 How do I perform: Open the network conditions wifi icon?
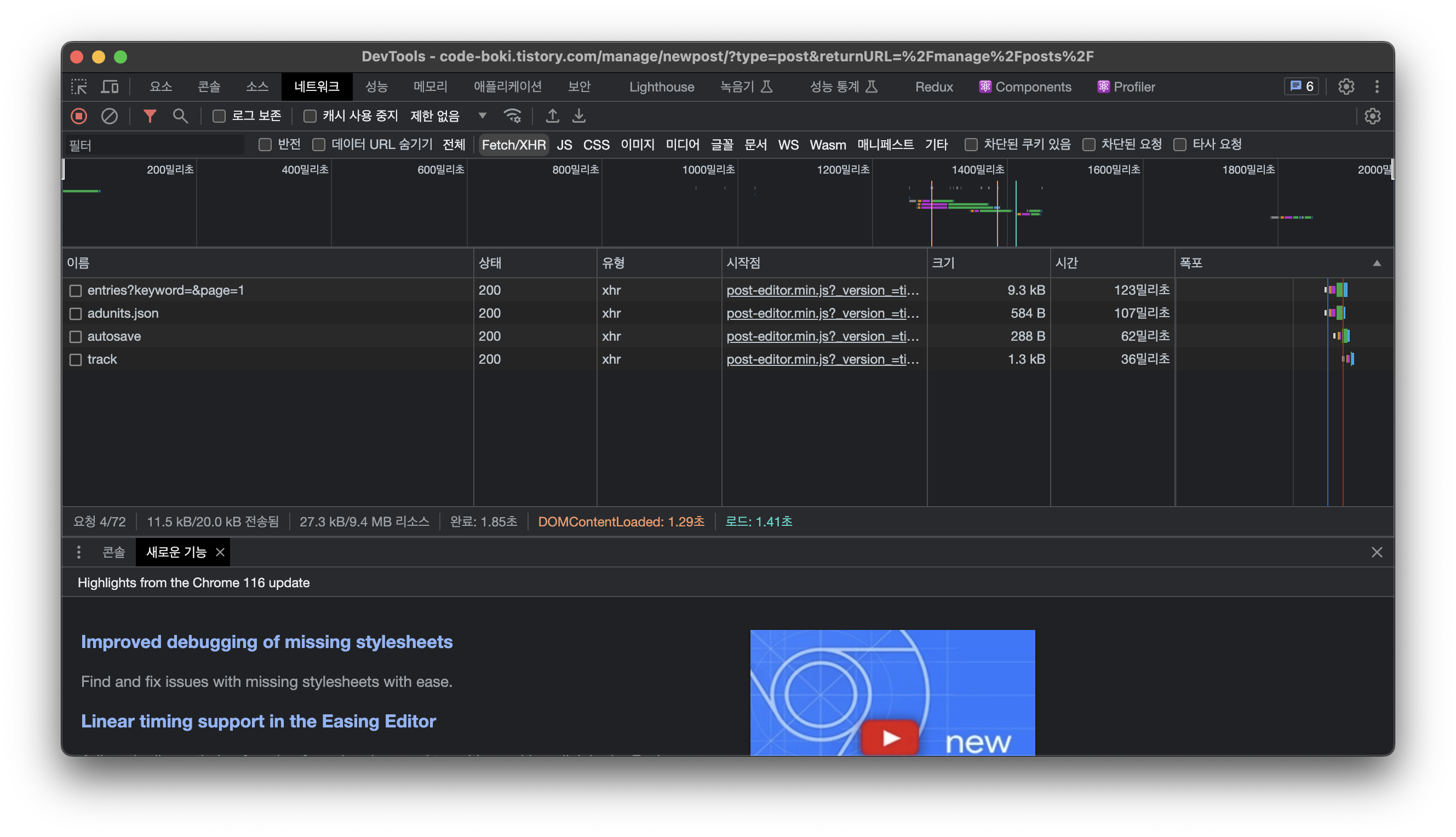click(512, 116)
